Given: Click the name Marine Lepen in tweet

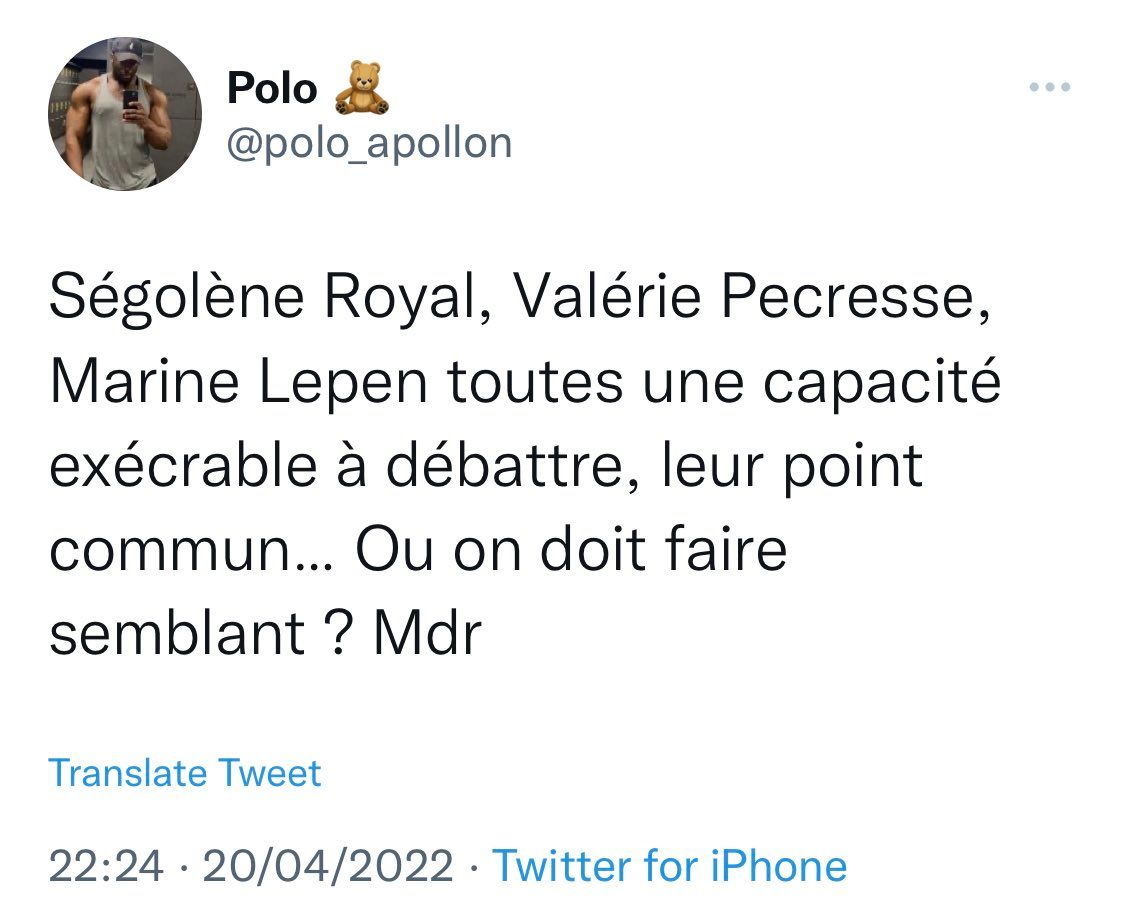Looking at the screenshot, I should click(239, 382).
